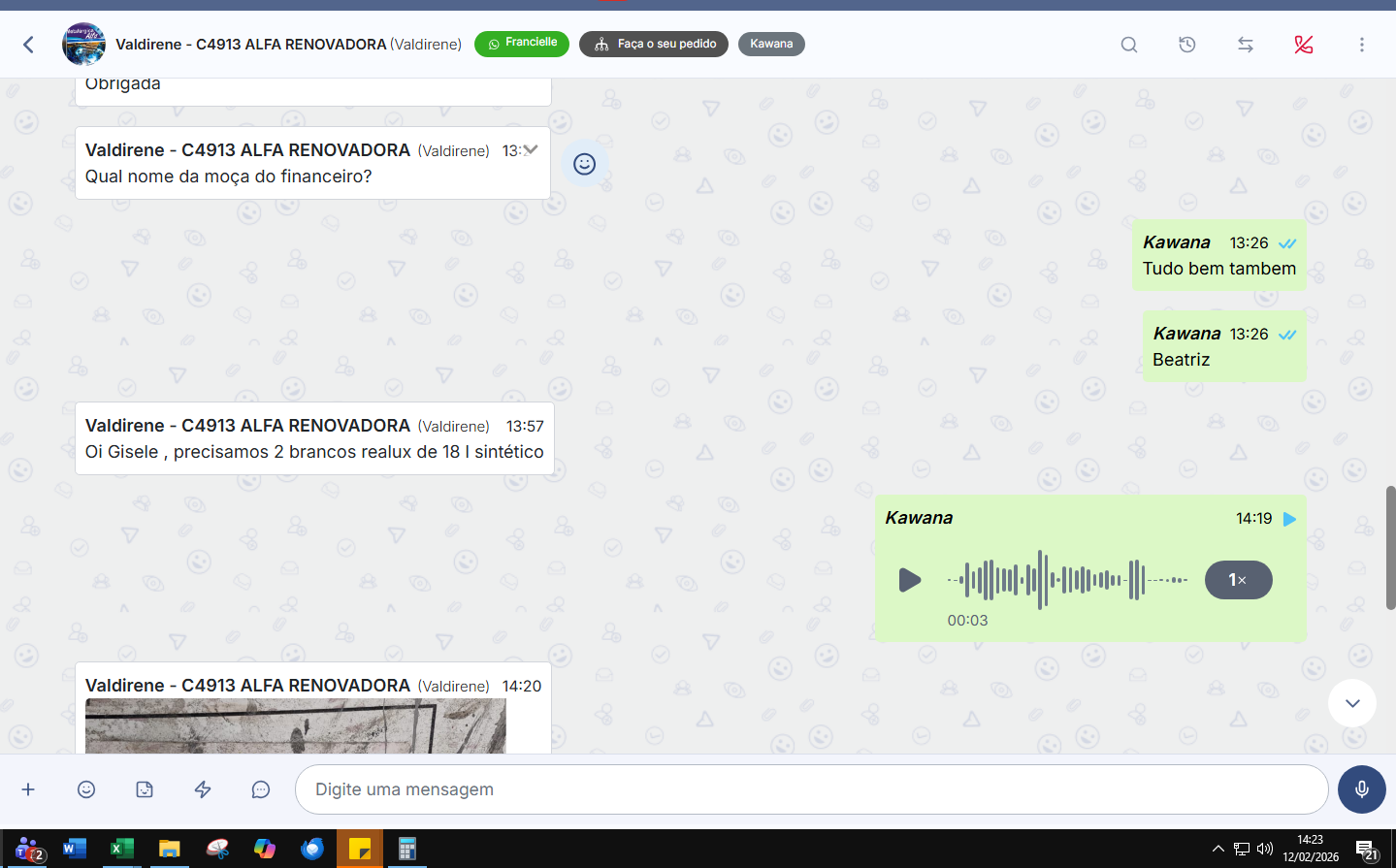Click the plus attachment icon
The image size is (1396, 868).
pos(28,789)
